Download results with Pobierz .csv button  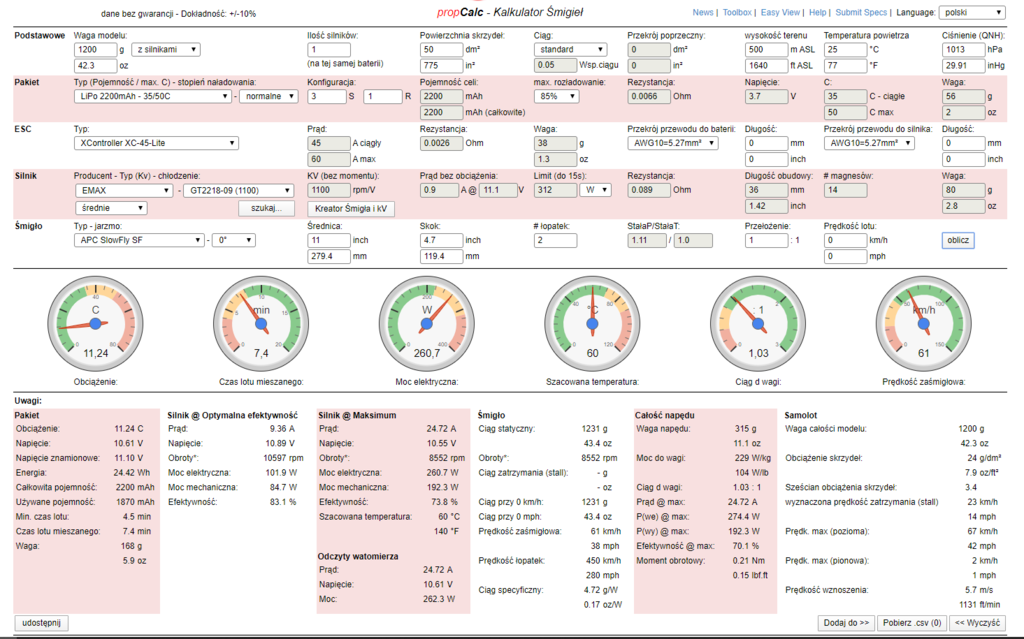point(909,622)
